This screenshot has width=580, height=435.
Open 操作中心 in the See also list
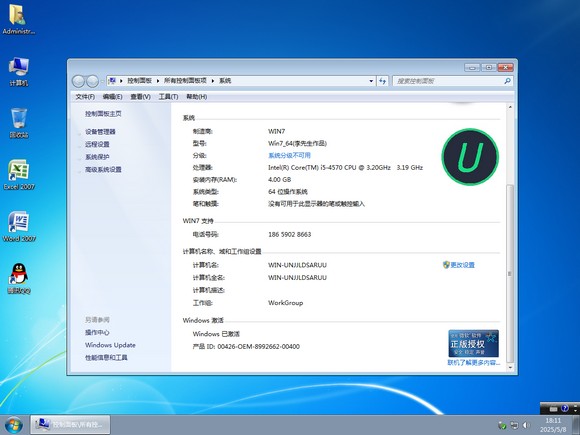click(x=97, y=332)
